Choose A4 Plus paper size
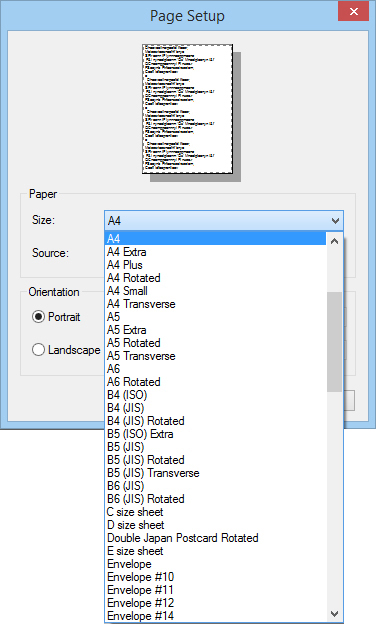This screenshot has height=624, width=376. click(x=215, y=265)
